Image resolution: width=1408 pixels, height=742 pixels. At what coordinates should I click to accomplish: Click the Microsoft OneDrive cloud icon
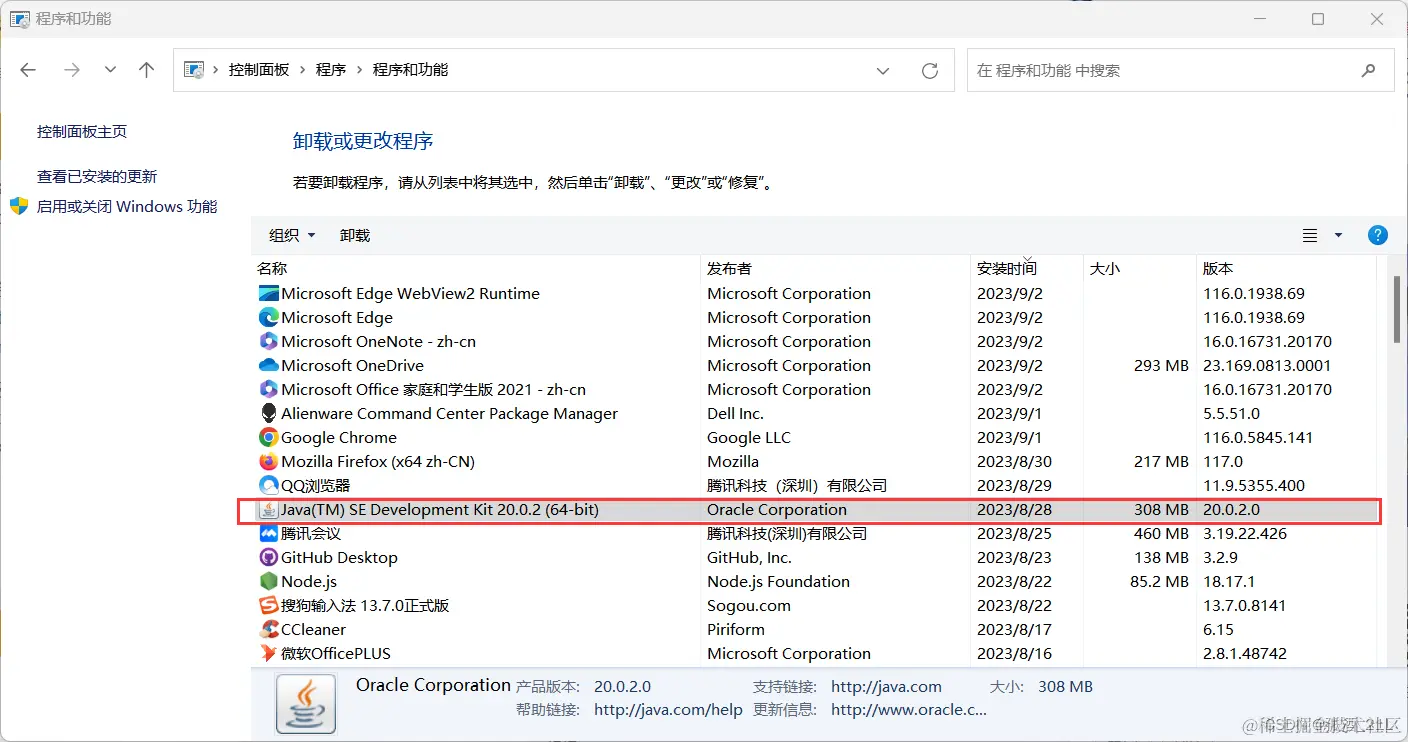pyautogui.click(x=268, y=366)
